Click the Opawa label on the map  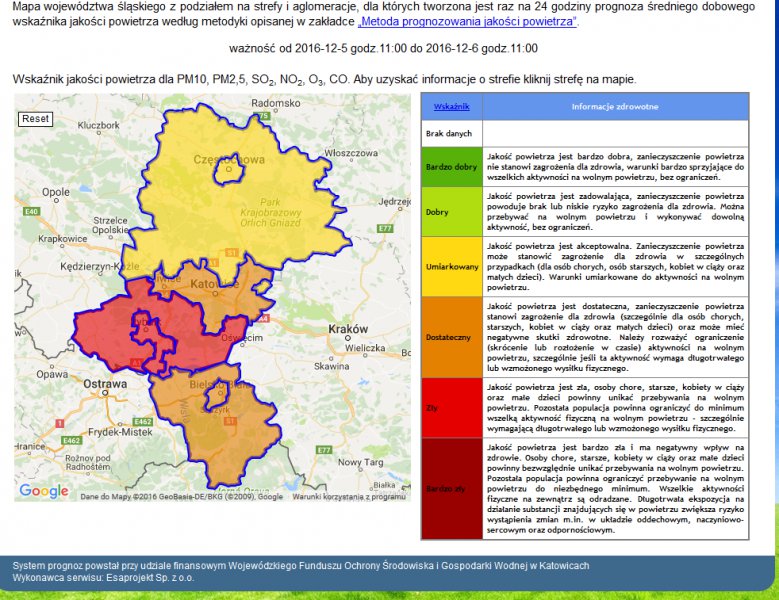[x=52, y=375]
